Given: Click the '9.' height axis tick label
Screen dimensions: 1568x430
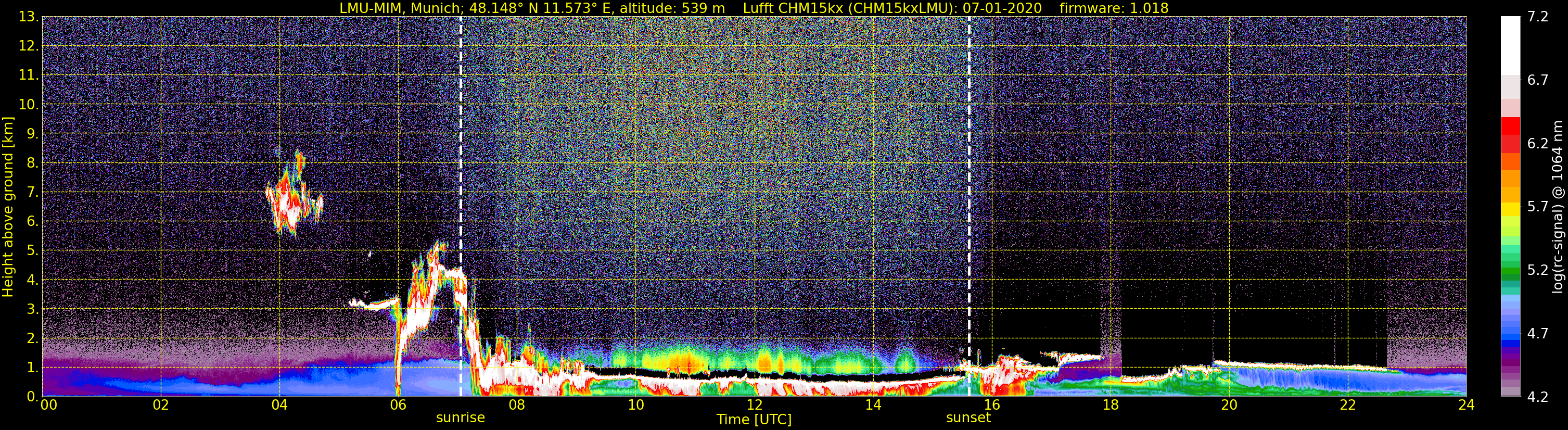Looking at the screenshot, I should [x=33, y=133].
